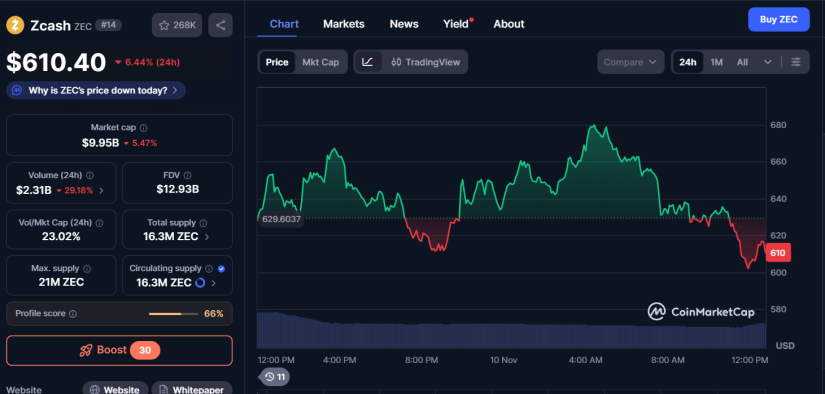
Task: Expand more time range options chevron
Action: pos(768,62)
